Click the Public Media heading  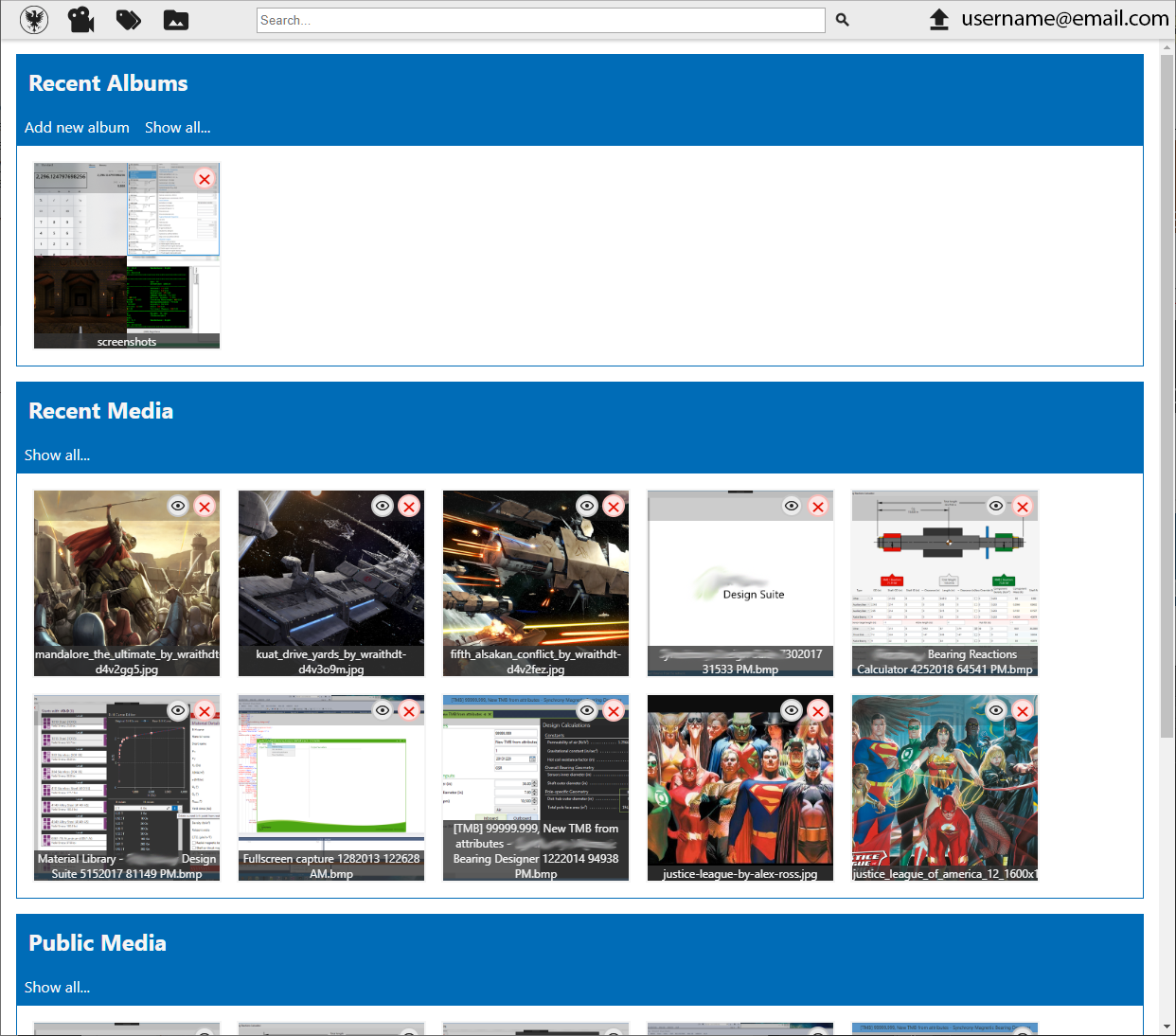pos(98,943)
